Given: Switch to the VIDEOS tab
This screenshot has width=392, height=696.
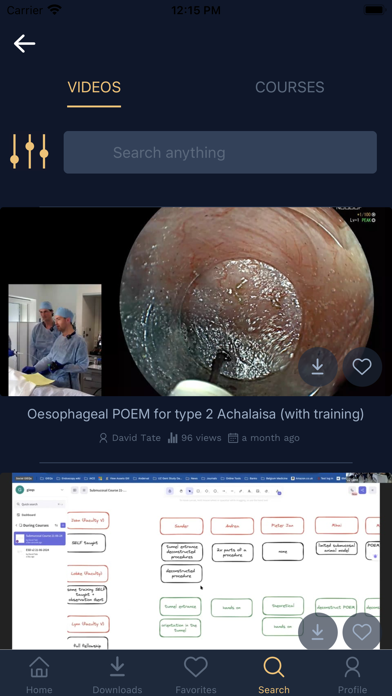Looking at the screenshot, I should click(x=94, y=87).
